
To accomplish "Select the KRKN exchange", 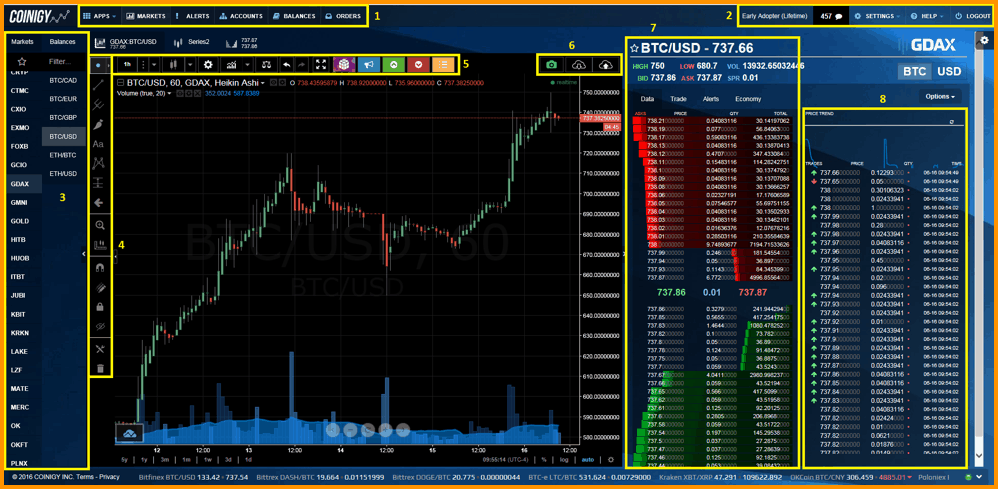I will 19,333.
